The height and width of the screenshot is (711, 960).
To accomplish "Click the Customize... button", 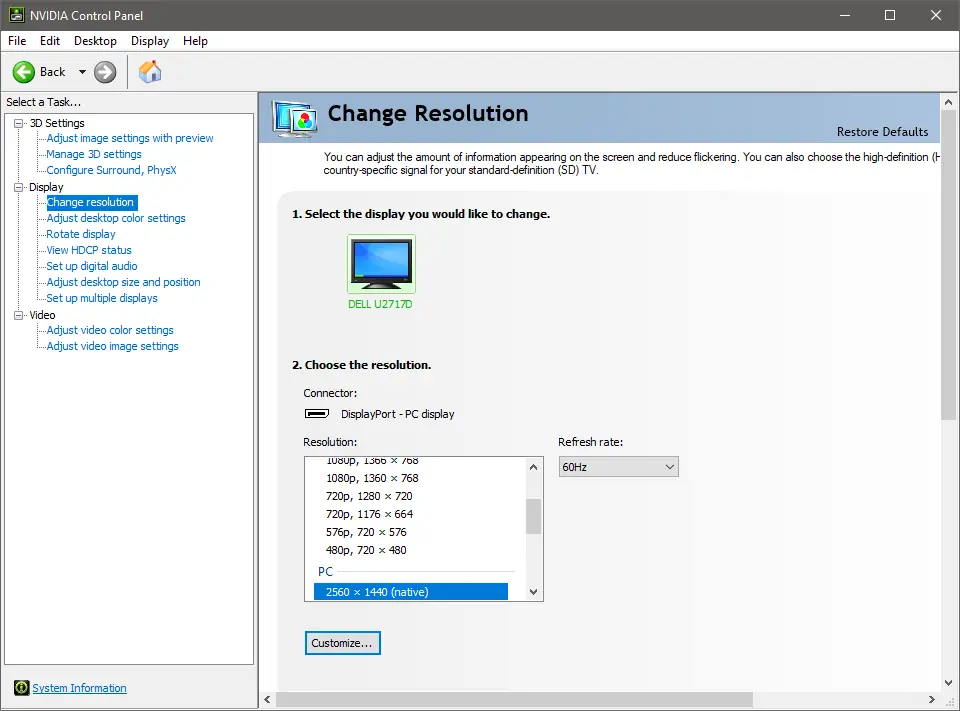I will (343, 643).
